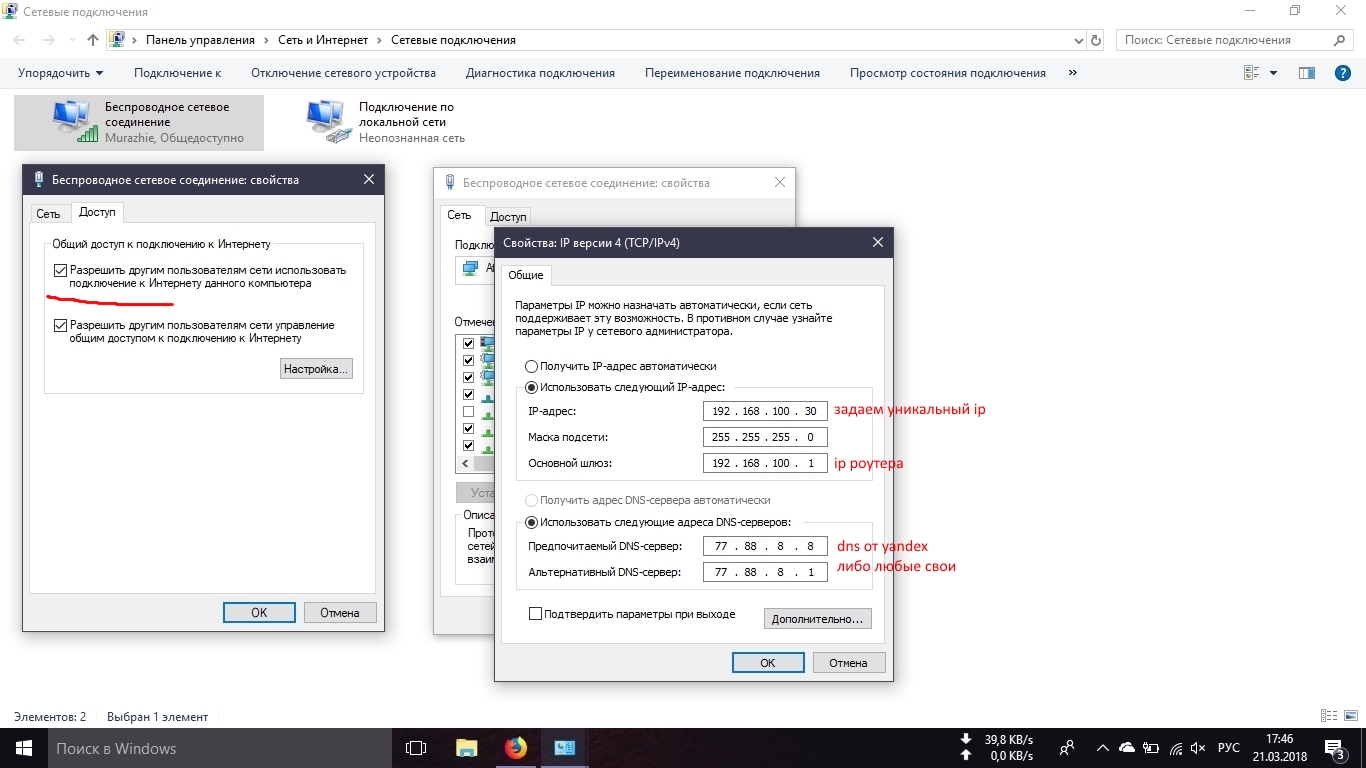Click the OneDrive cloud tray icon
The image size is (1366, 768).
coord(1127,748)
